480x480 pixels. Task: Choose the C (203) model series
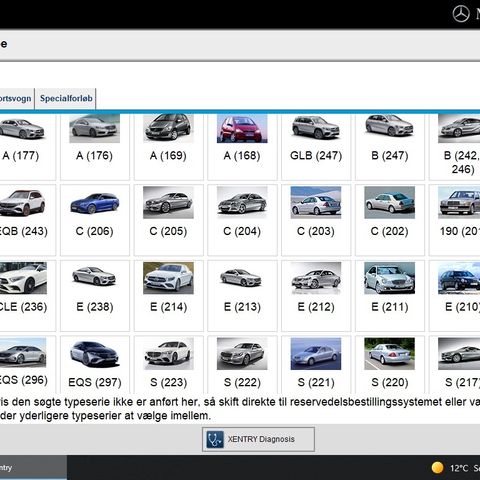click(316, 220)
